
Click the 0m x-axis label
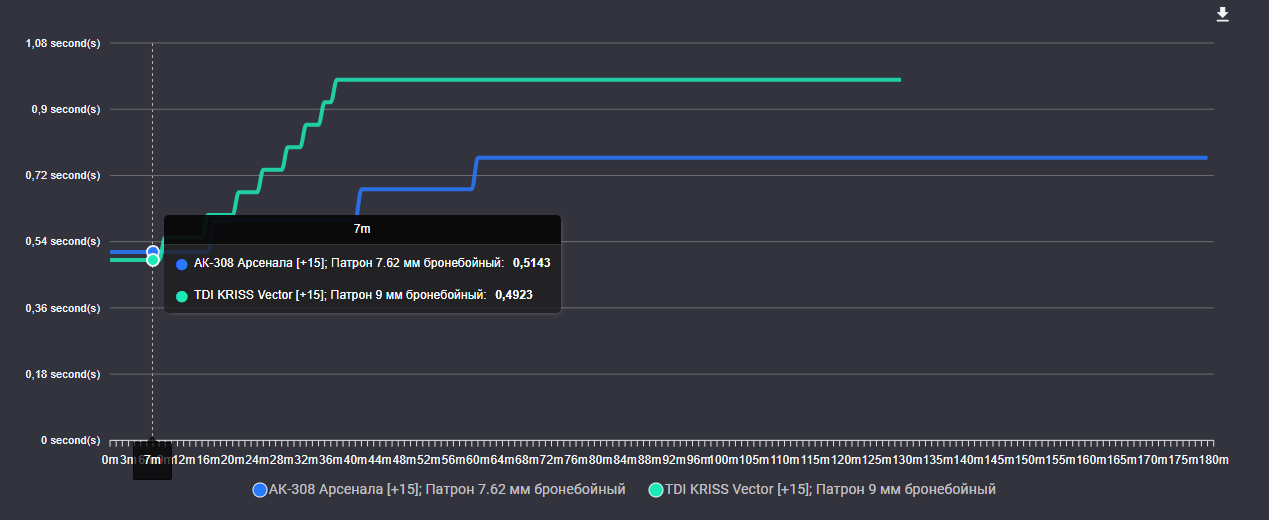click(110, 459)
